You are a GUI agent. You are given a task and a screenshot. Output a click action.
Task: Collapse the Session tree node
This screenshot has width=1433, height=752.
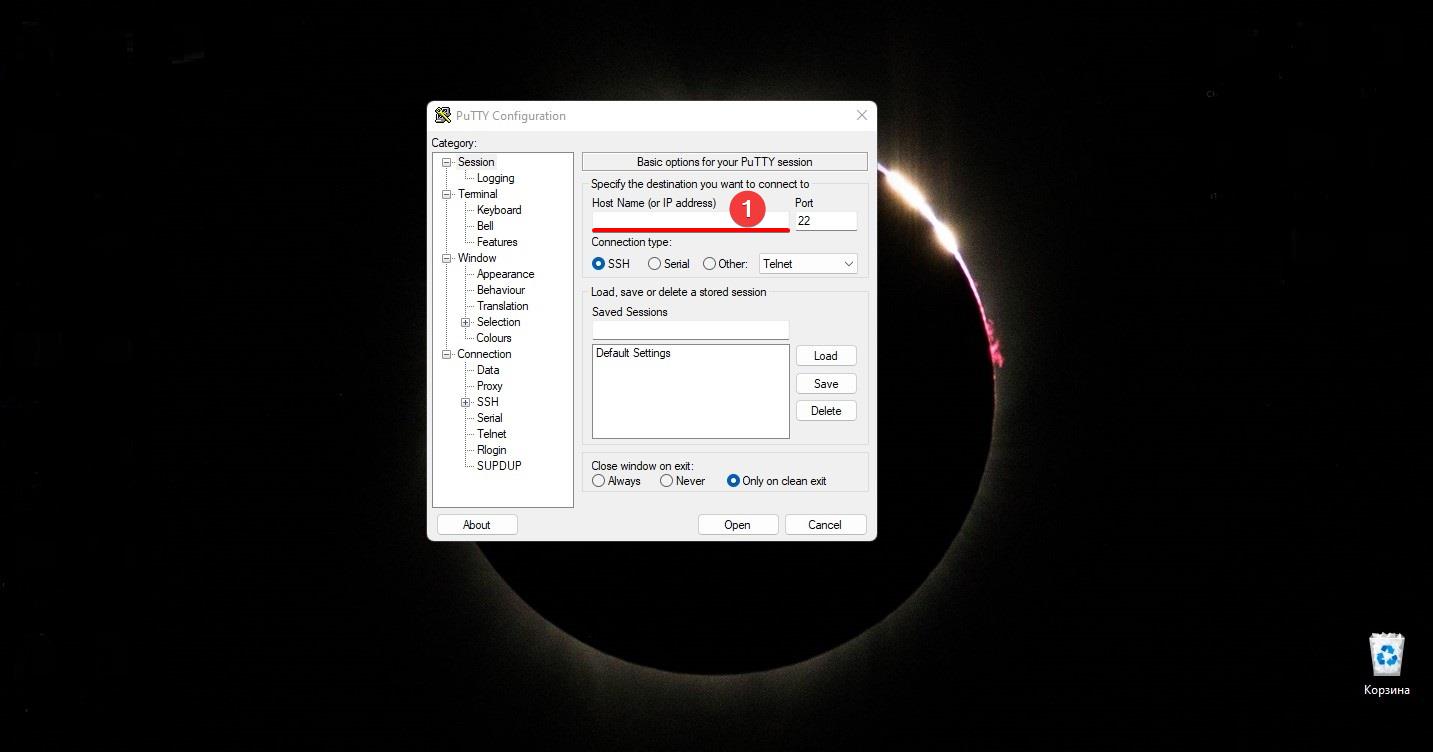(447, 162)
